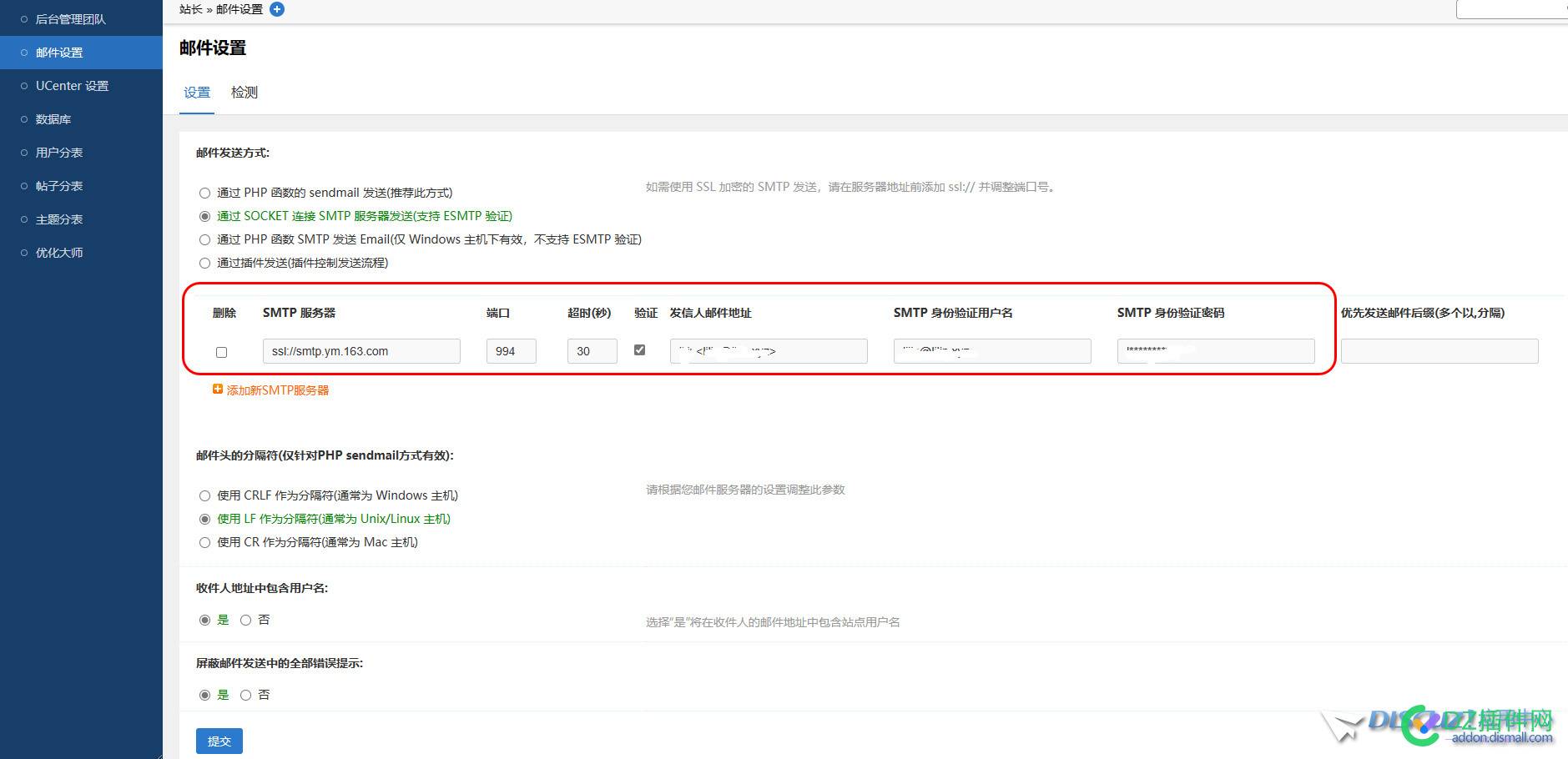The width and height of the screenshot is (1568, 759).
Task: Select SOCKET SMTP server sending method
Action: click(204, 216)
